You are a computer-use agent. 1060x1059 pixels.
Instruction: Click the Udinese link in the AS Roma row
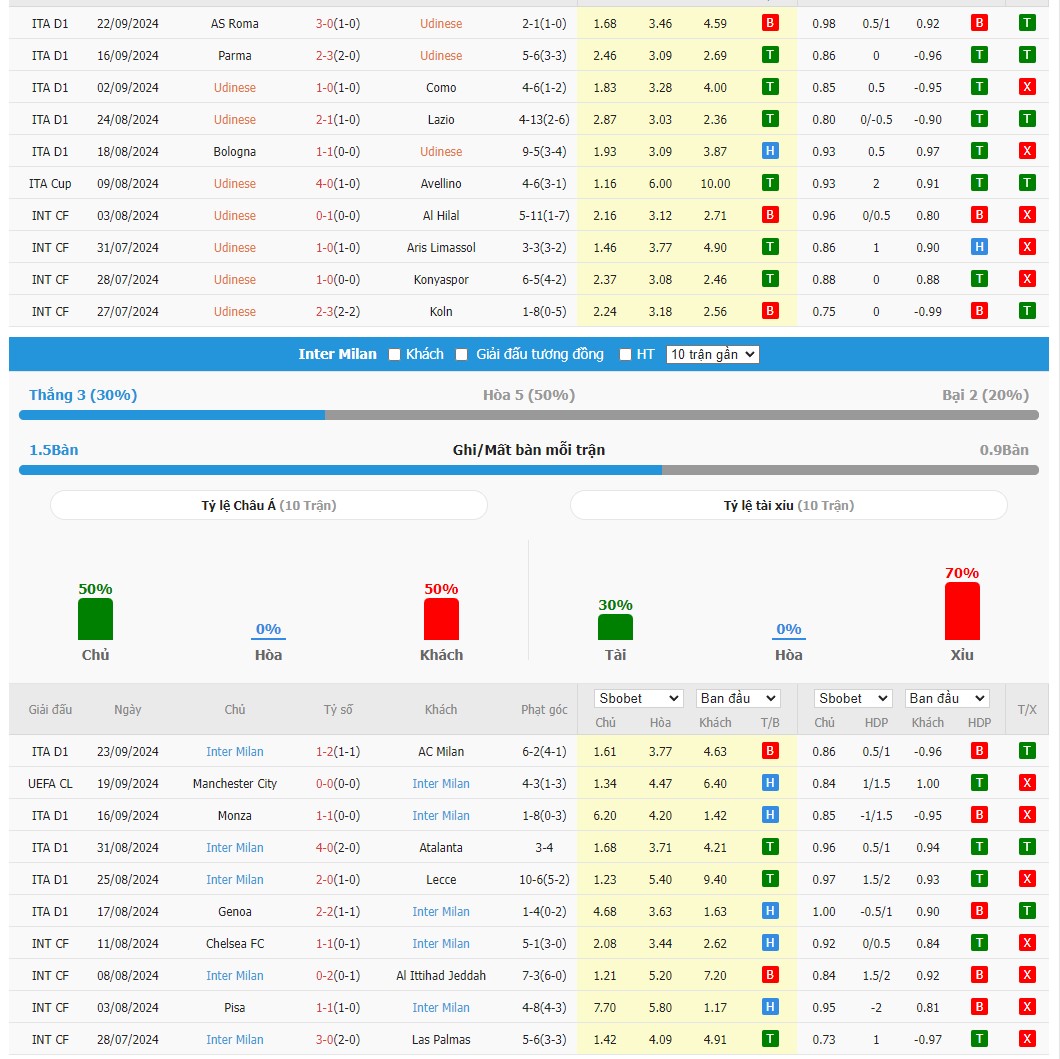[441, 24]
